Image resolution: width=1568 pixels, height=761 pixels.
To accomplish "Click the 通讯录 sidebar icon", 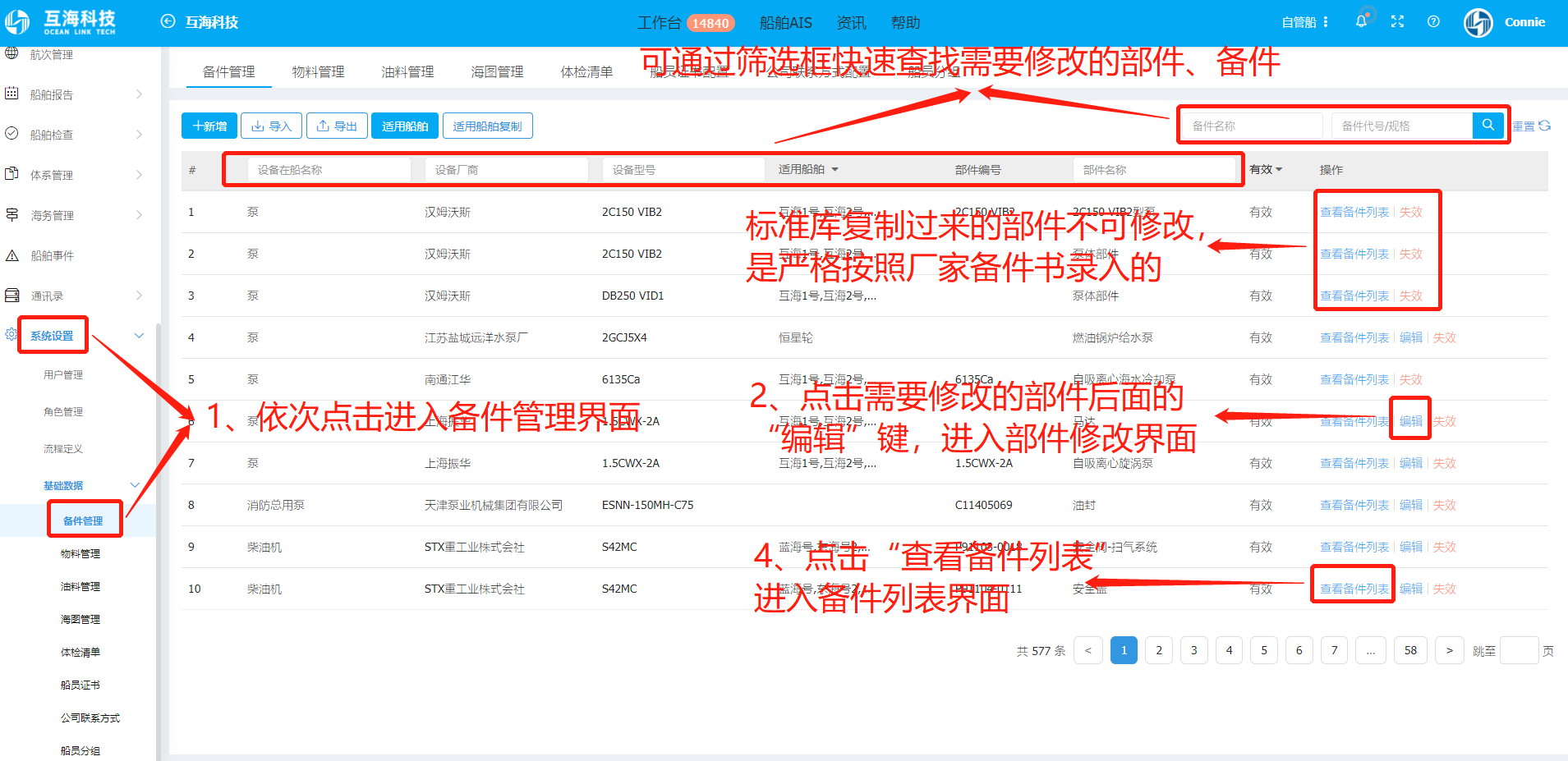I will tap(11, 295).
